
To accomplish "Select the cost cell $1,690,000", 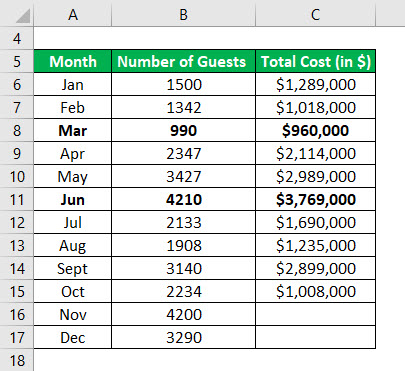I will point(315,222).
